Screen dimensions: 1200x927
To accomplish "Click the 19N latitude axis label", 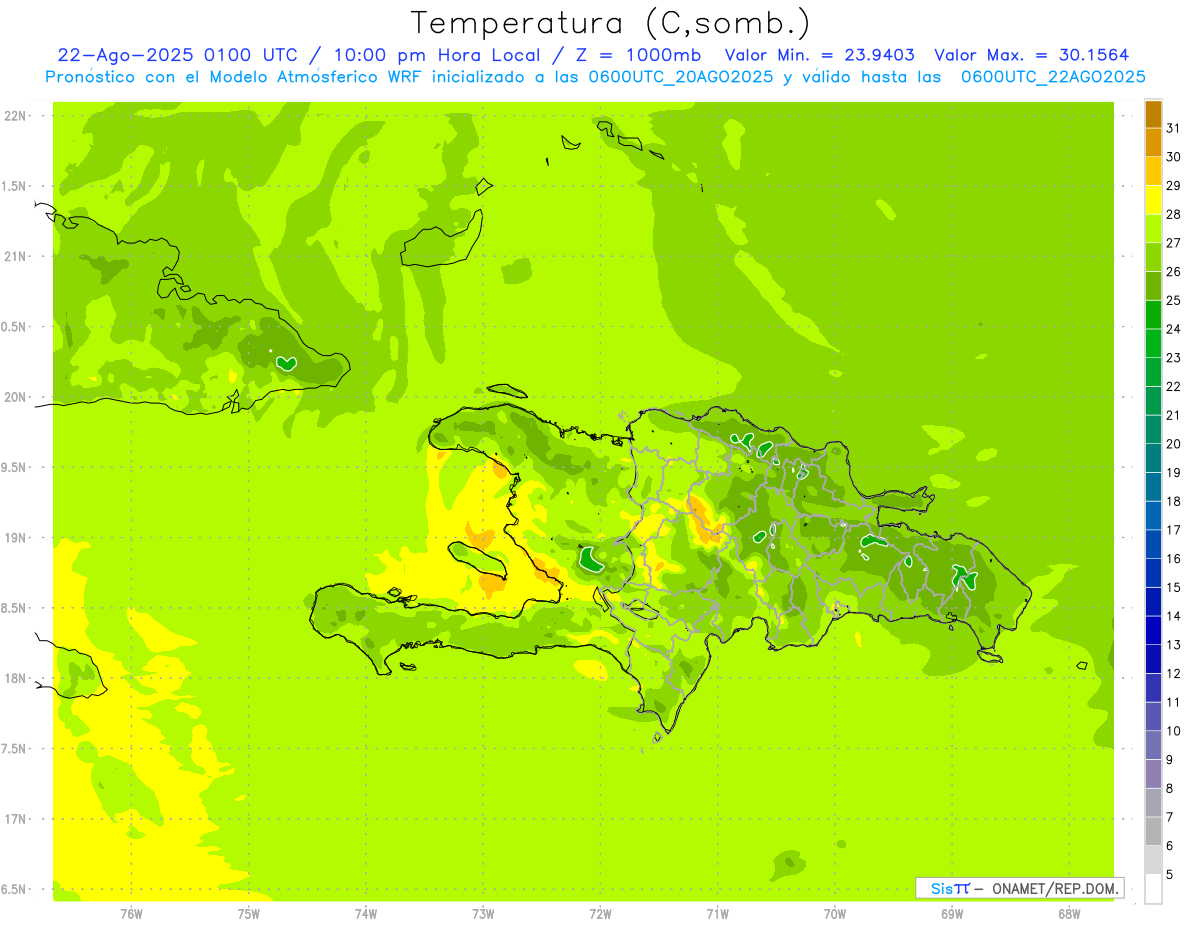I will [15, 538].
